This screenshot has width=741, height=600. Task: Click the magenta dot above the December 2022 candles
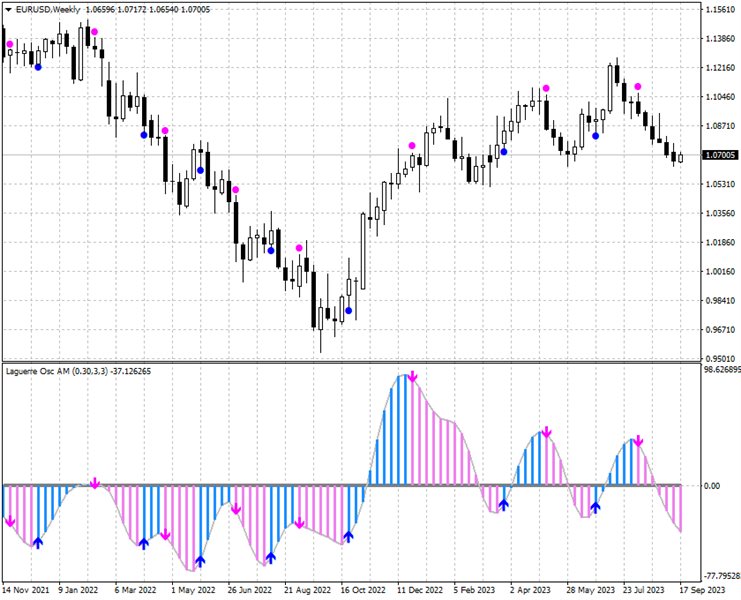pyautogui.click(x=412, y=146)
